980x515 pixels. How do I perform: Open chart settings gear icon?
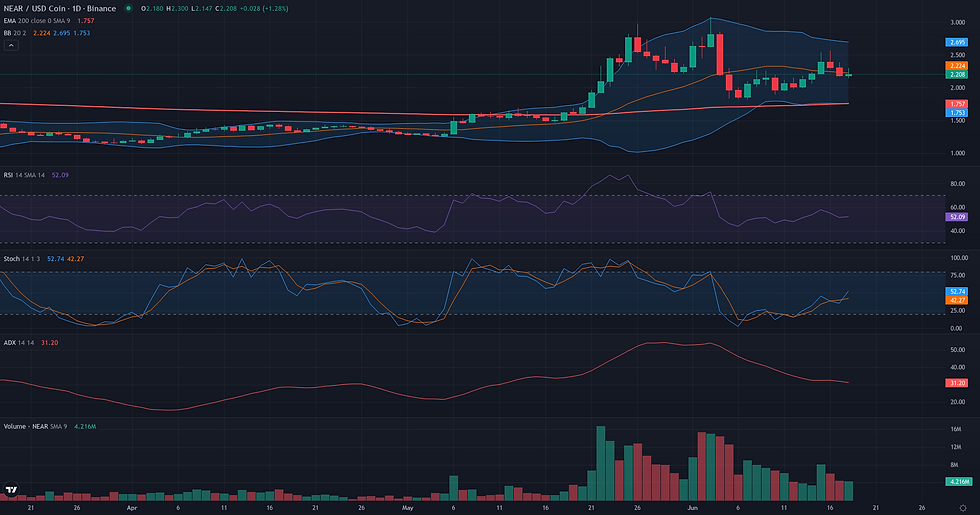[963, 508]
